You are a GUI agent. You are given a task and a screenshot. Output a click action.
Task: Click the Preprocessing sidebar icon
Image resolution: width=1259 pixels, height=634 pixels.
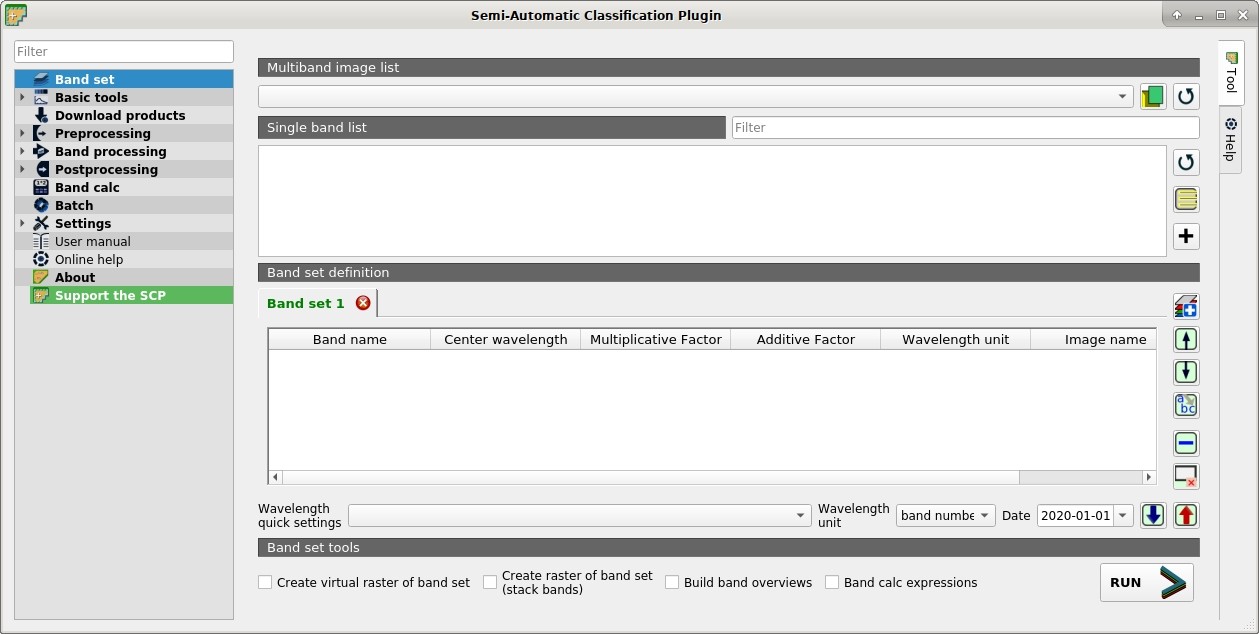[41, 133]
